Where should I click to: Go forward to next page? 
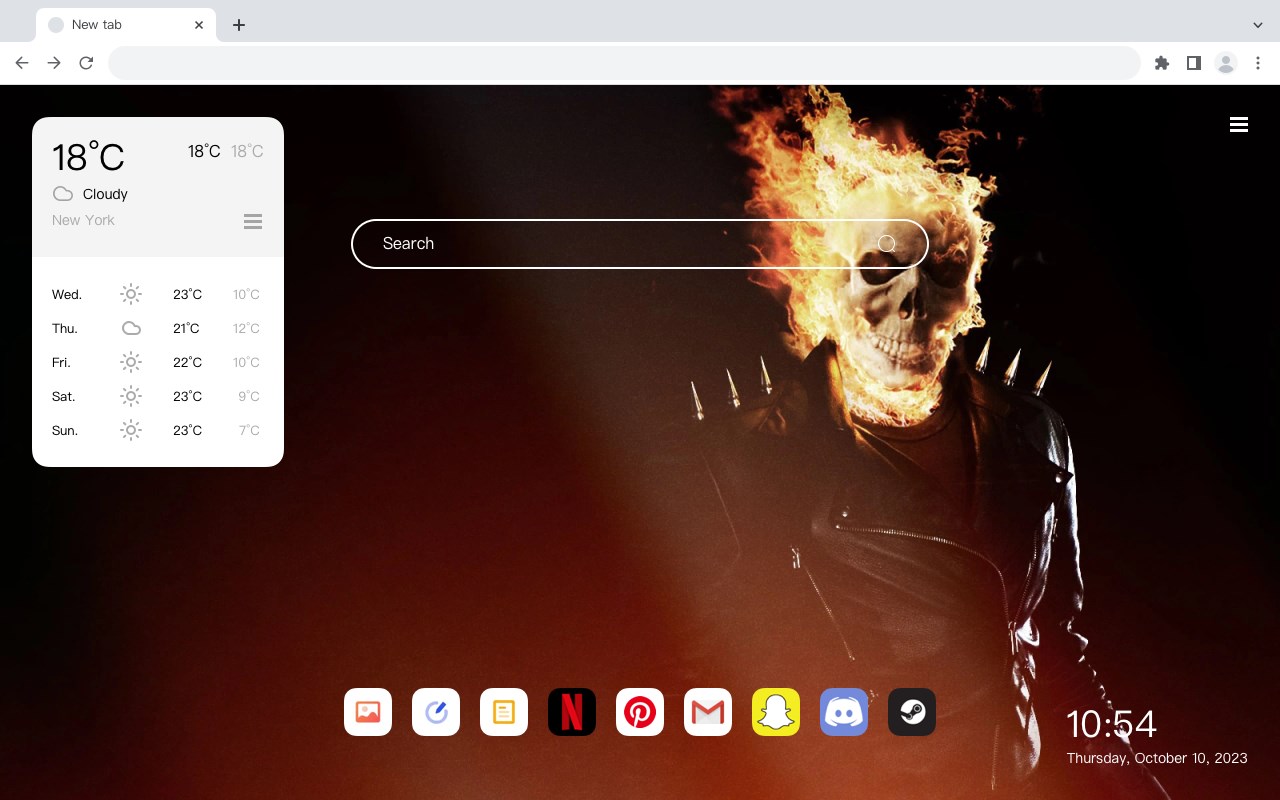54,63
